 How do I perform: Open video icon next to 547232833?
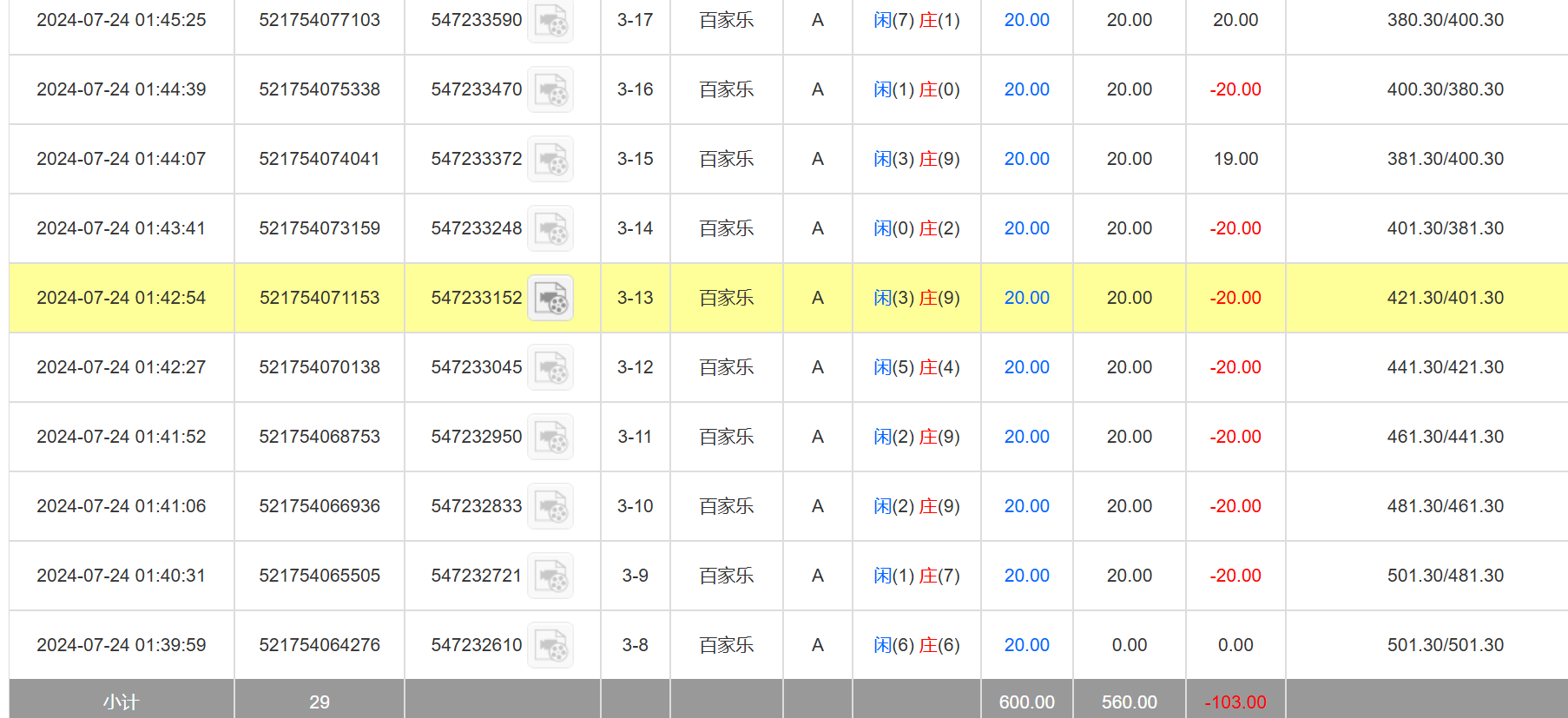(550, 506)
